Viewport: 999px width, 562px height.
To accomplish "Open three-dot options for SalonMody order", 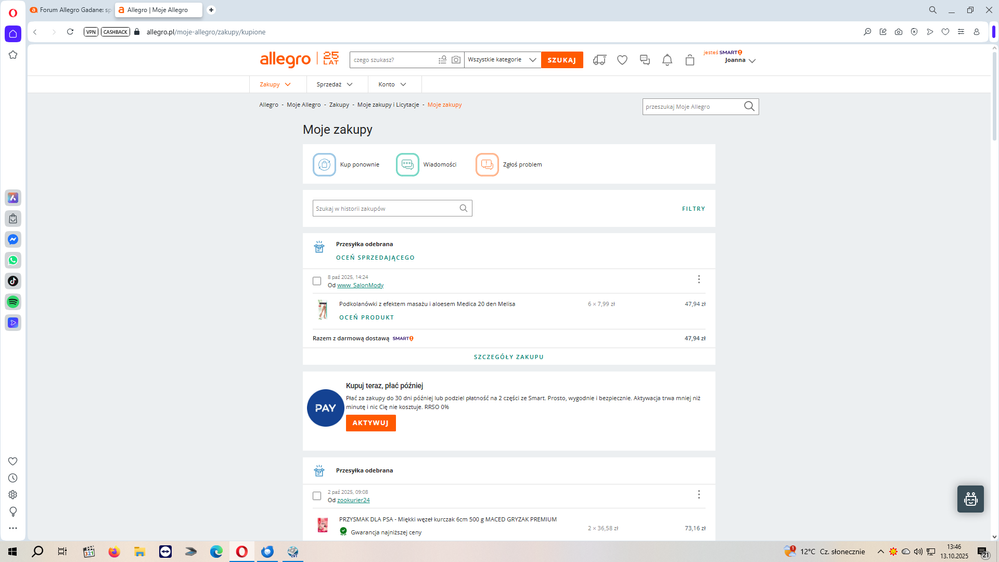I will (698, 279).
